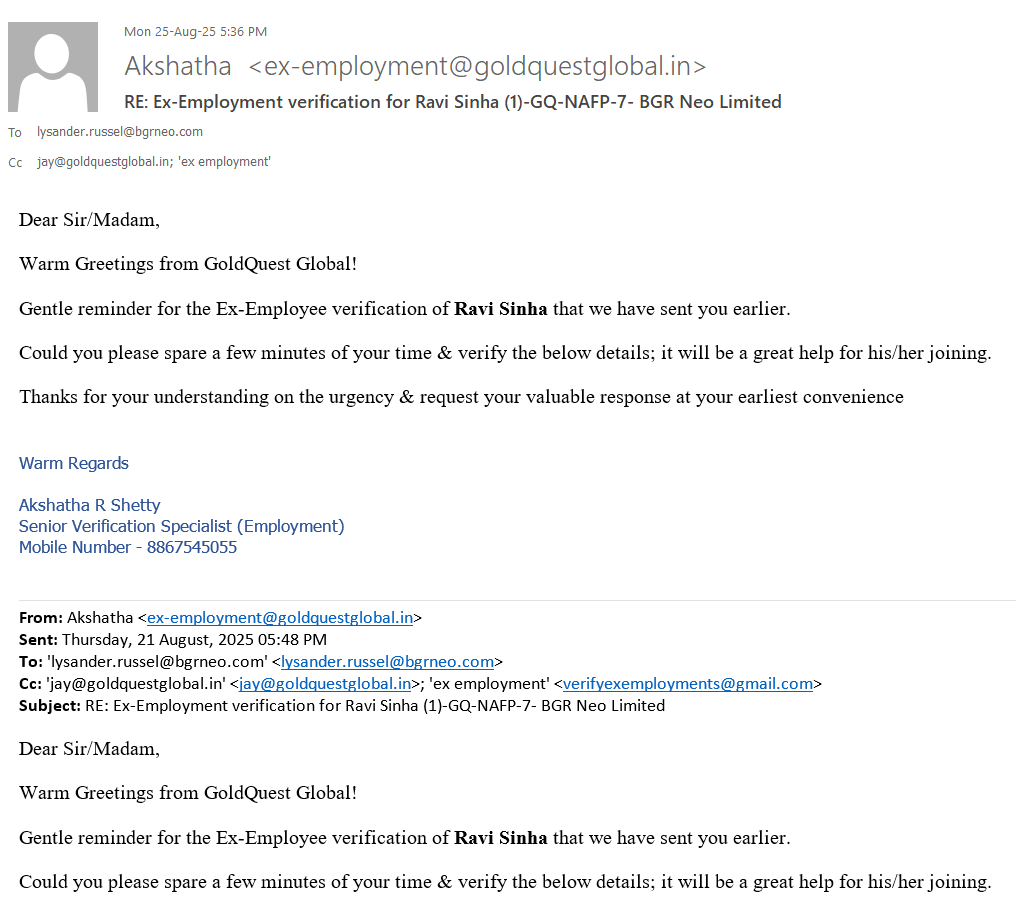Click the 'ex employment' Cc recipient in header
Screen dimensions: 1016x900
(224, 162)
